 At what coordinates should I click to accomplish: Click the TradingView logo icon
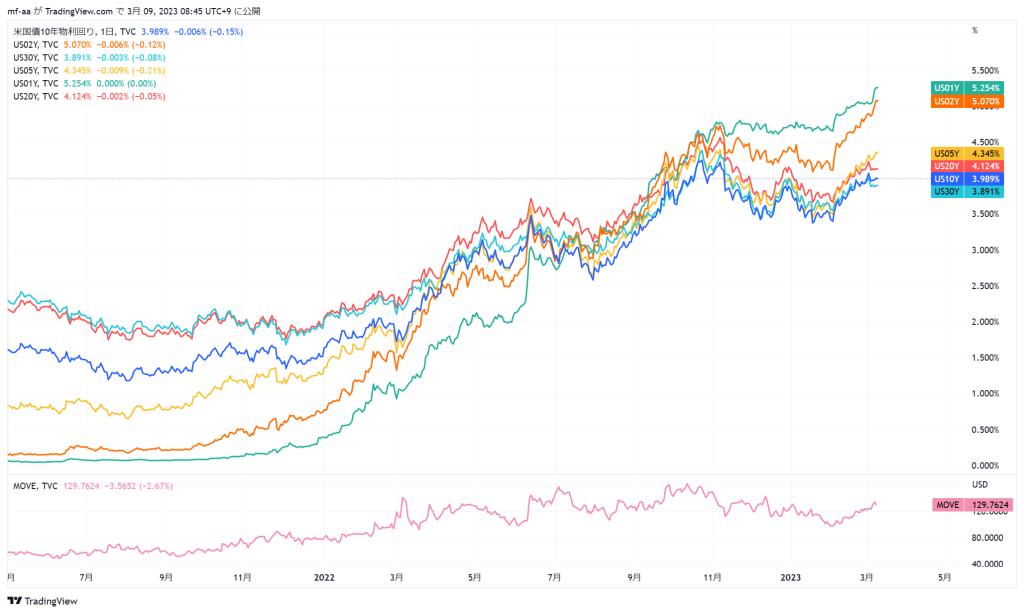14,601
